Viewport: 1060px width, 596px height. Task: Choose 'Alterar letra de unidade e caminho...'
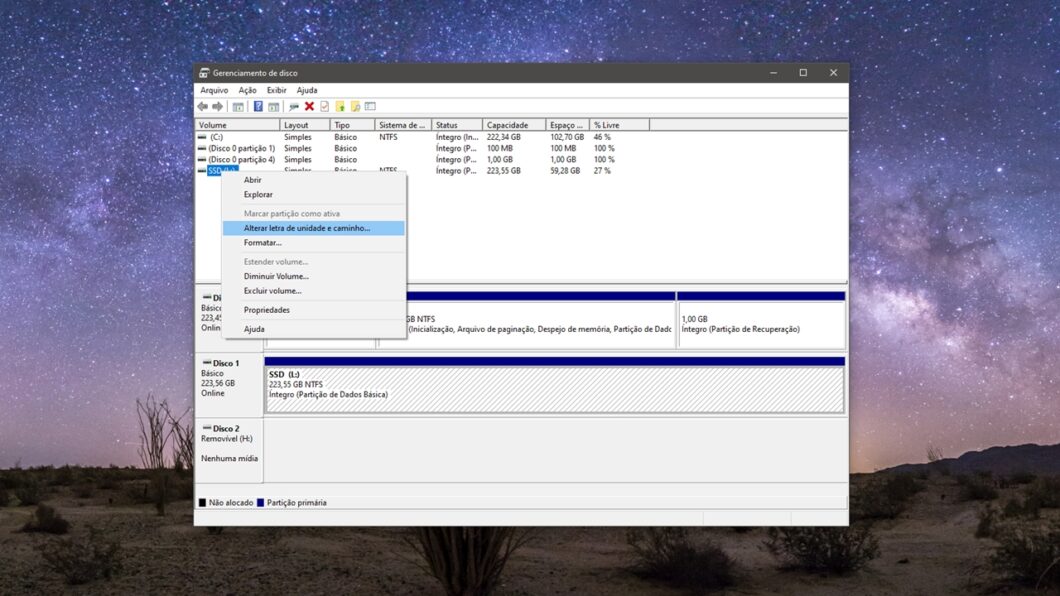tap(306, 229)
